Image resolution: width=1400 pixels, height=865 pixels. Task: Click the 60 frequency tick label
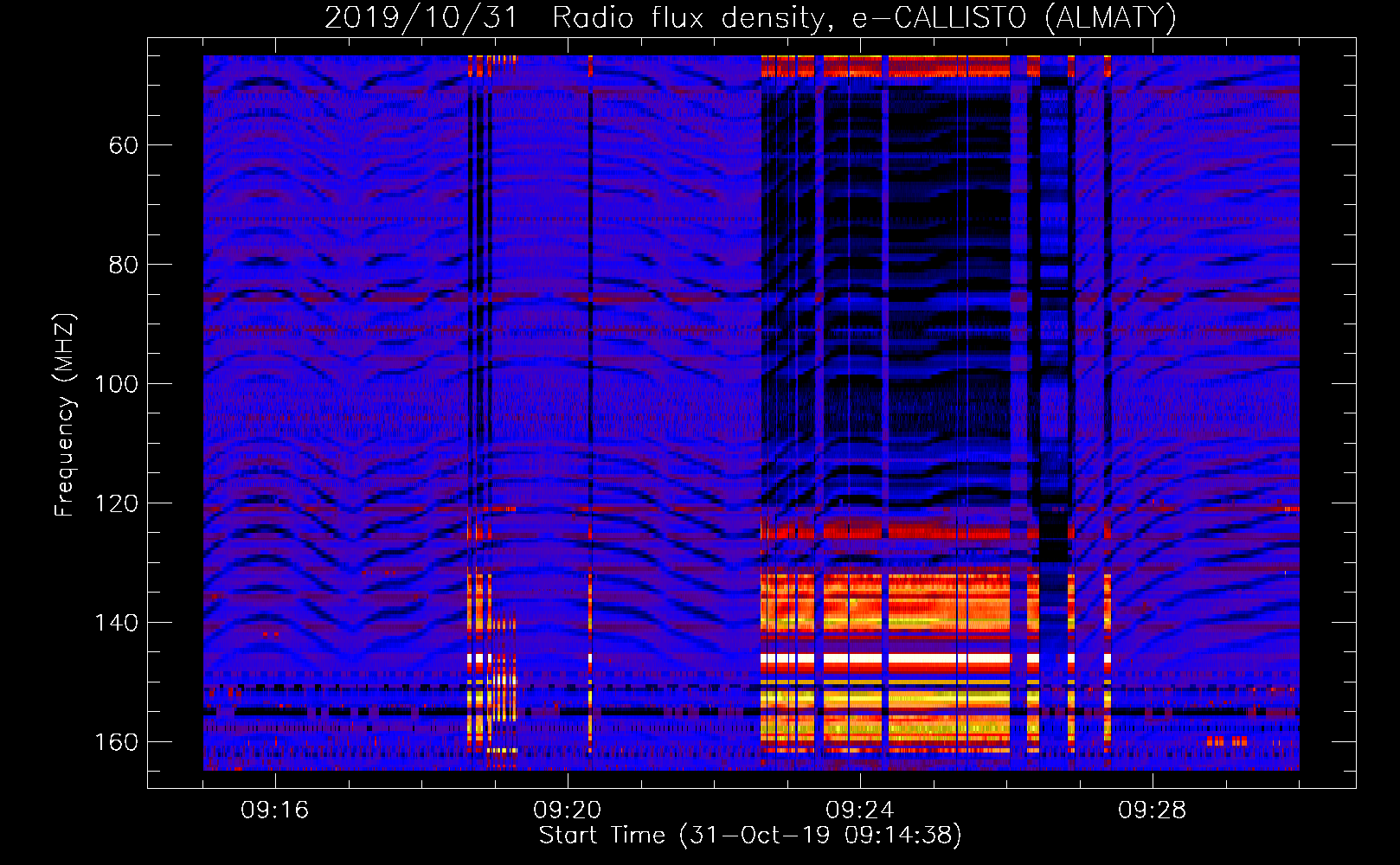coord(123,145)
